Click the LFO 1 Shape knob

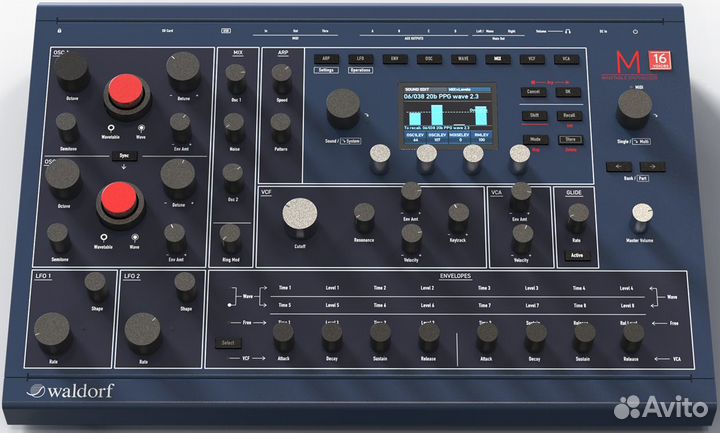coord(96,287)
